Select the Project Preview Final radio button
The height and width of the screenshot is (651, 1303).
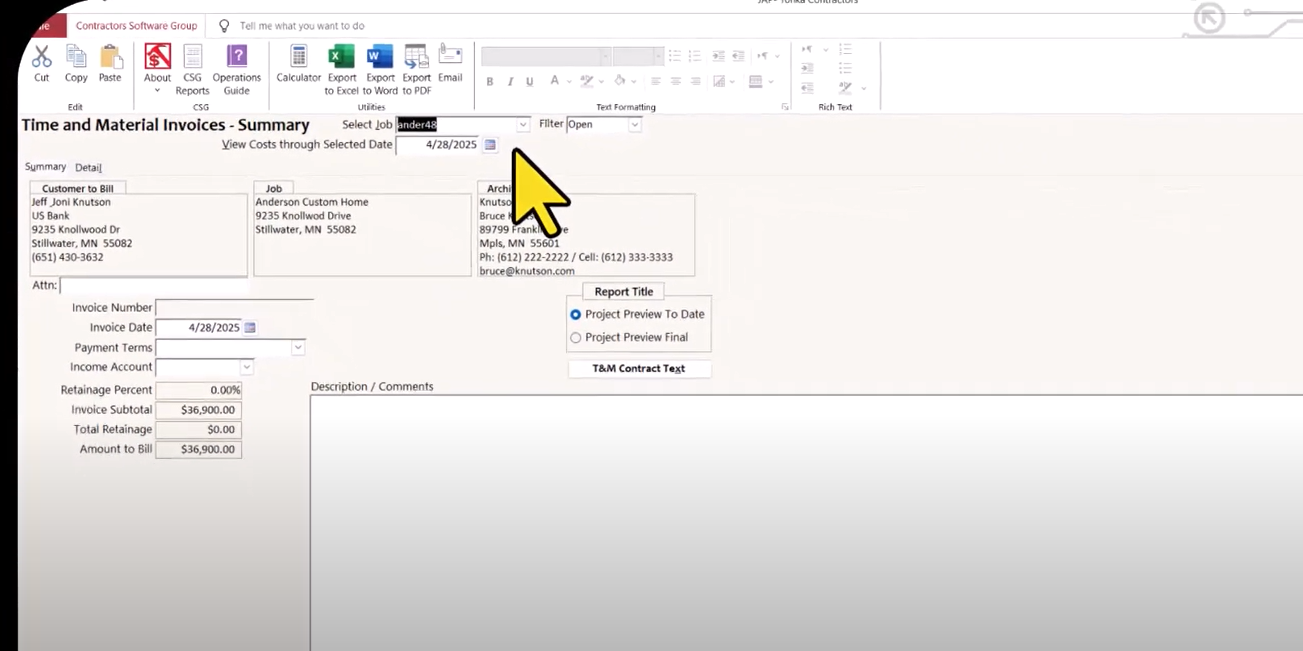tap(575, 337)
